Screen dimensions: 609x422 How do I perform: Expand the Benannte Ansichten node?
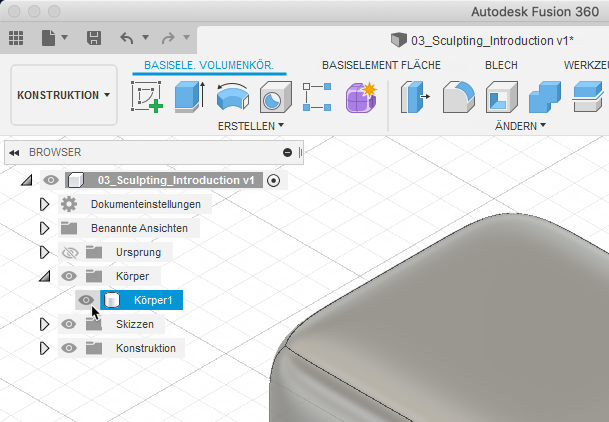pyautogui.click(x=45, y=228)
